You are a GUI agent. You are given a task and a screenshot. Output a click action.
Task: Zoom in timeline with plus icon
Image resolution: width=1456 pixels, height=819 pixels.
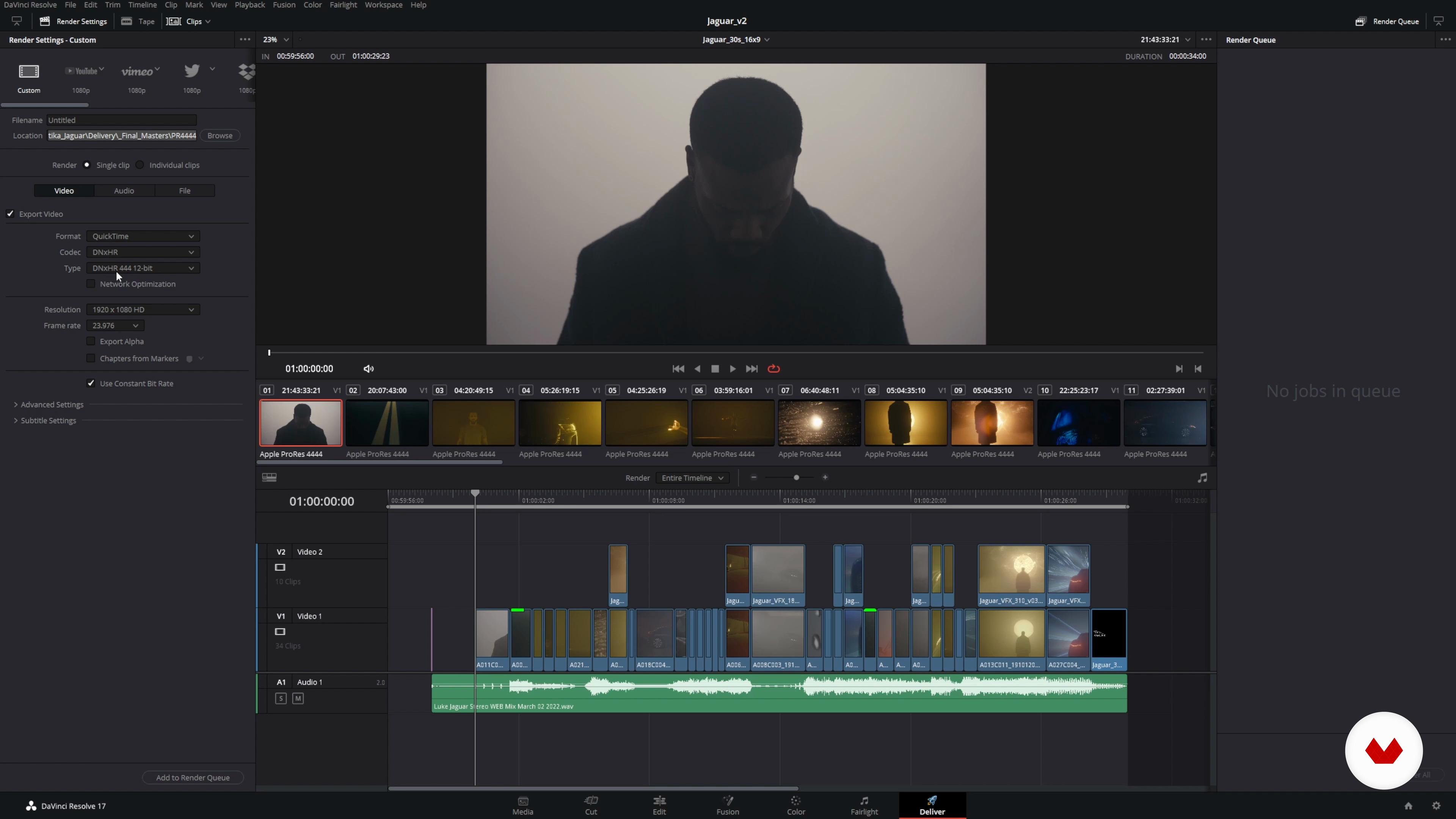tap(825, 478)
